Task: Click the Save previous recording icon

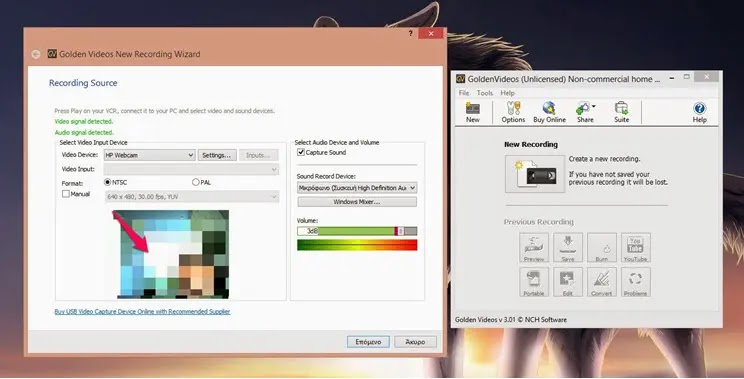Action: 568,248
